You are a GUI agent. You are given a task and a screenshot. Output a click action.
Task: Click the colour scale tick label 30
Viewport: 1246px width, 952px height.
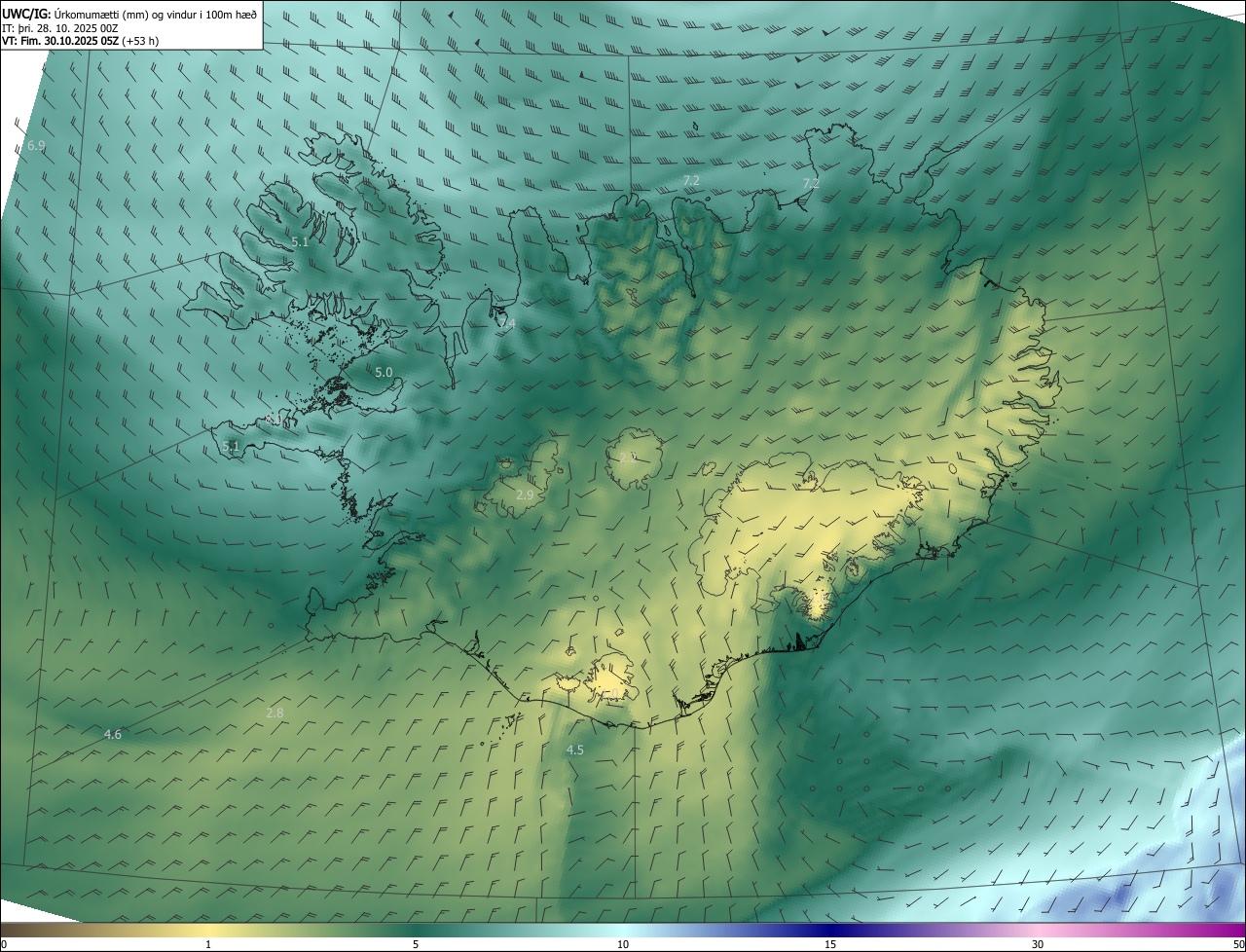point(1038,944)
